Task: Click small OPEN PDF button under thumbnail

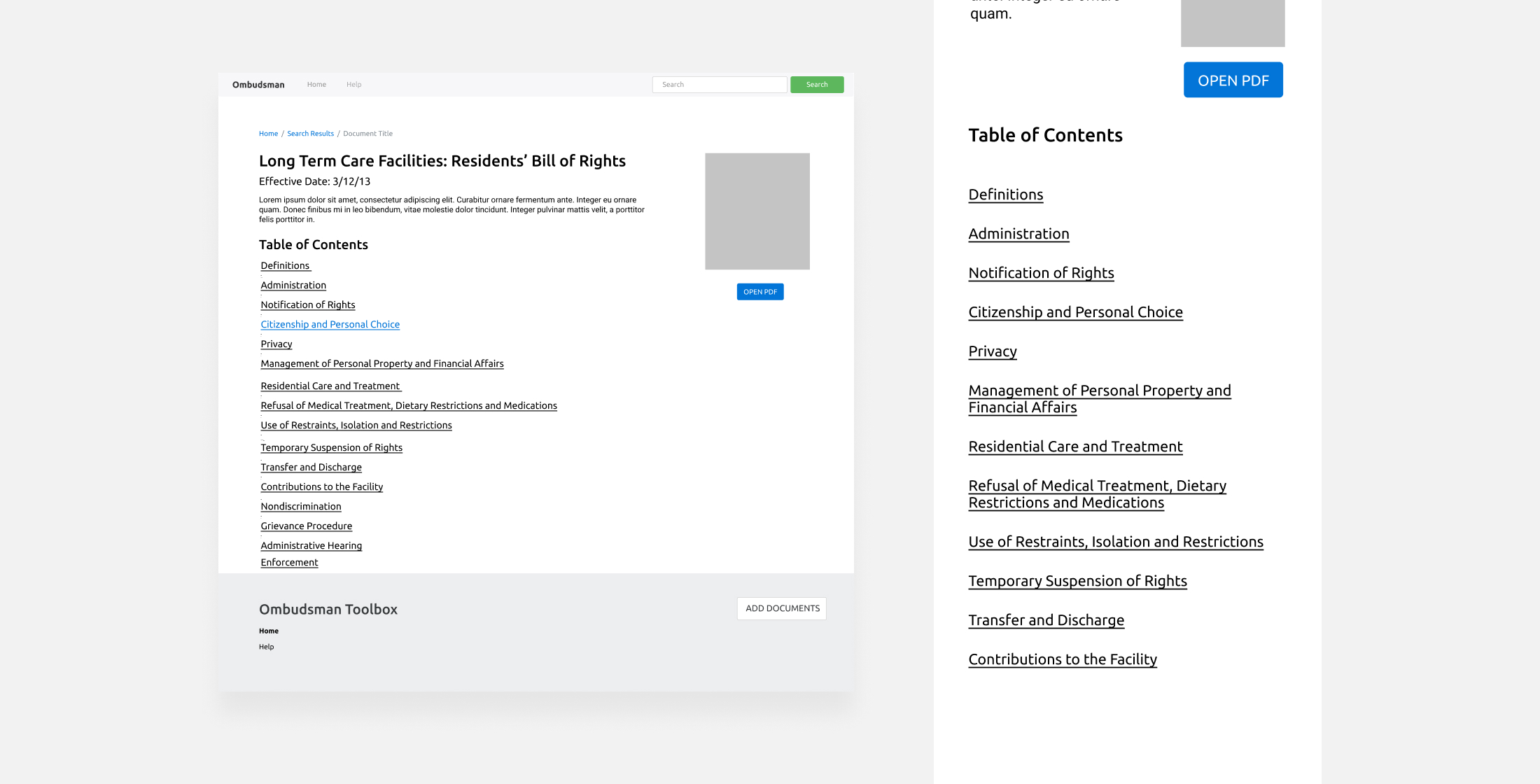Action: click(759, 292)
